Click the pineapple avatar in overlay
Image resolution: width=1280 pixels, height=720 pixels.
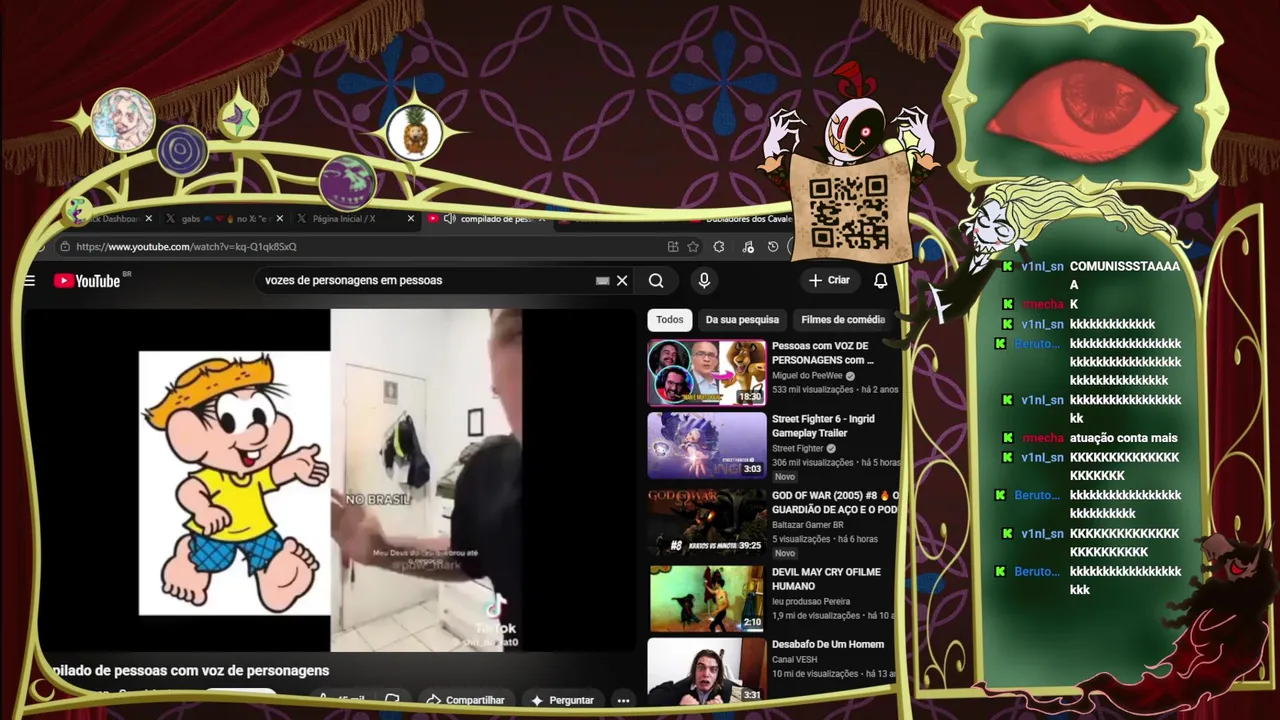414,132
